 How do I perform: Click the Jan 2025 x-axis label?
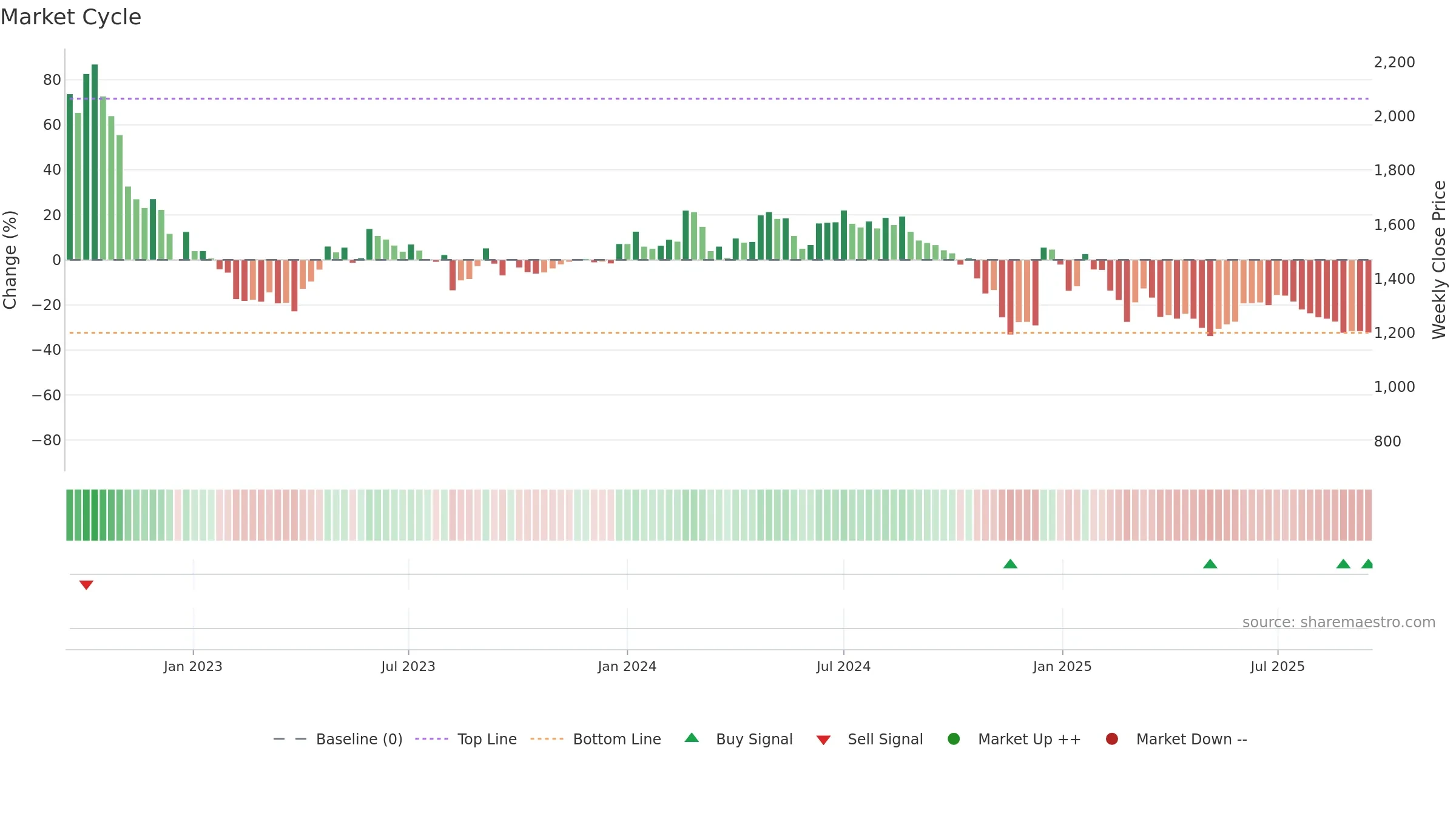click(1062, 667)
